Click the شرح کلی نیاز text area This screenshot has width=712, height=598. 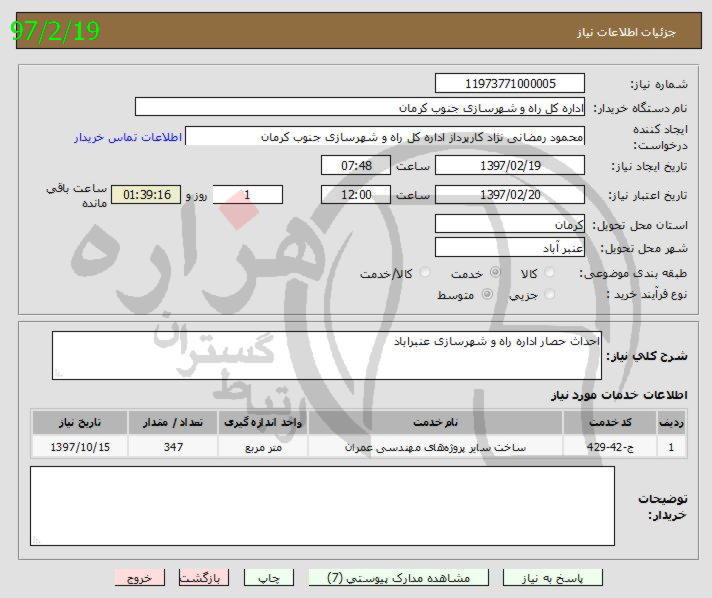point(327,356)
